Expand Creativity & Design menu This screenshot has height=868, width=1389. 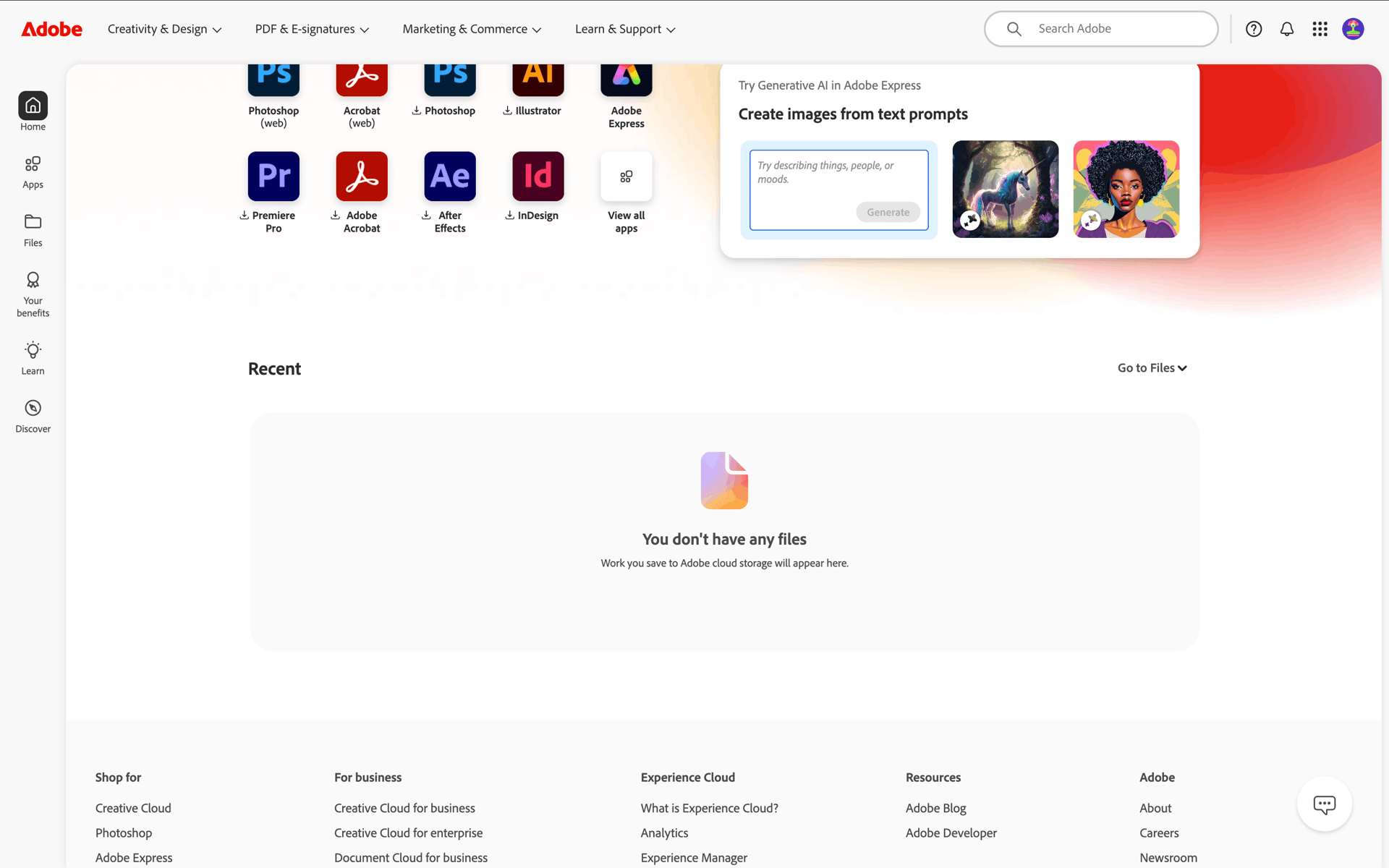[x=164, y=29]
